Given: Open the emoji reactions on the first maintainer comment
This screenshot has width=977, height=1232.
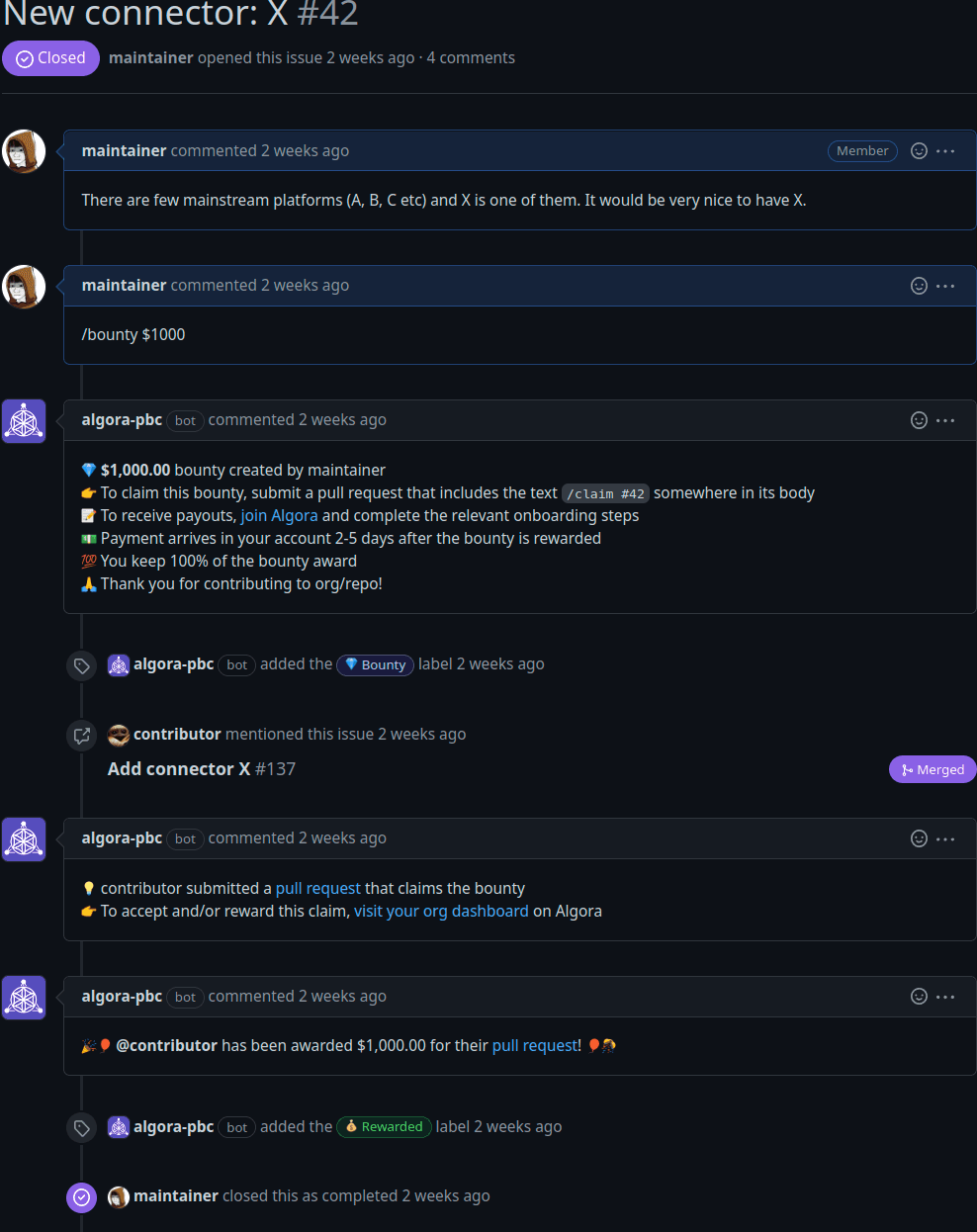Looking at the screenshot, I should [x=919, y=150].
